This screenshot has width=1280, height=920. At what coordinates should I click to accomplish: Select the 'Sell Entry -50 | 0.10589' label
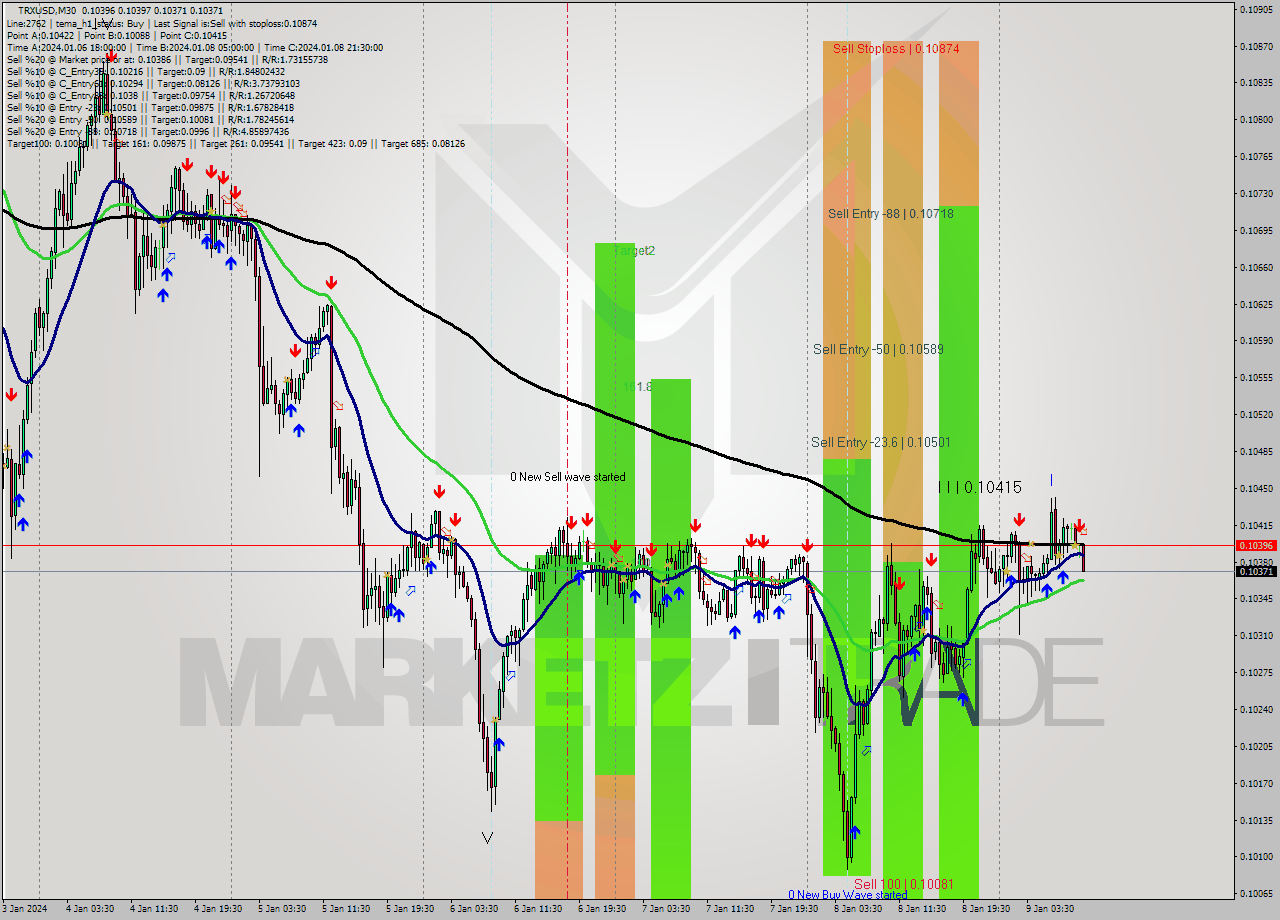(878, 349)
